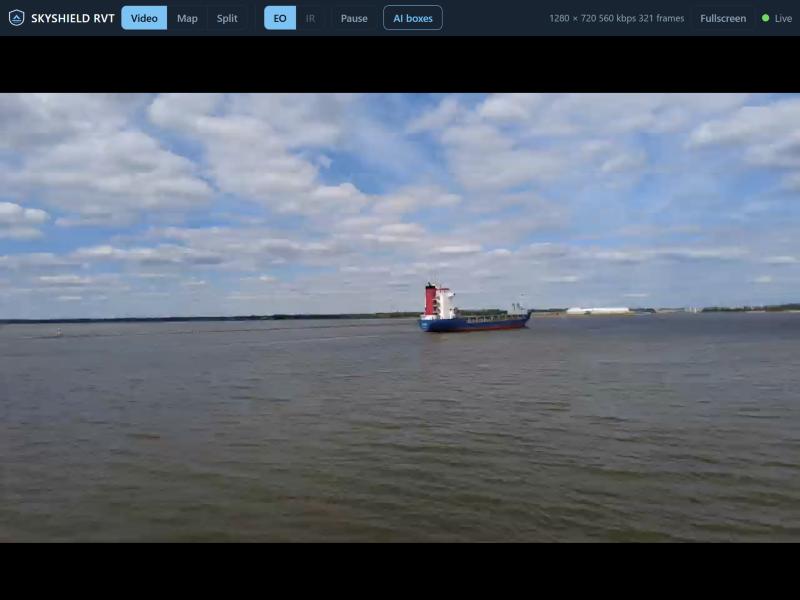Pause the live video feed
The width and height of the screenshot is (800, 600).
click(x=354, y=18)
